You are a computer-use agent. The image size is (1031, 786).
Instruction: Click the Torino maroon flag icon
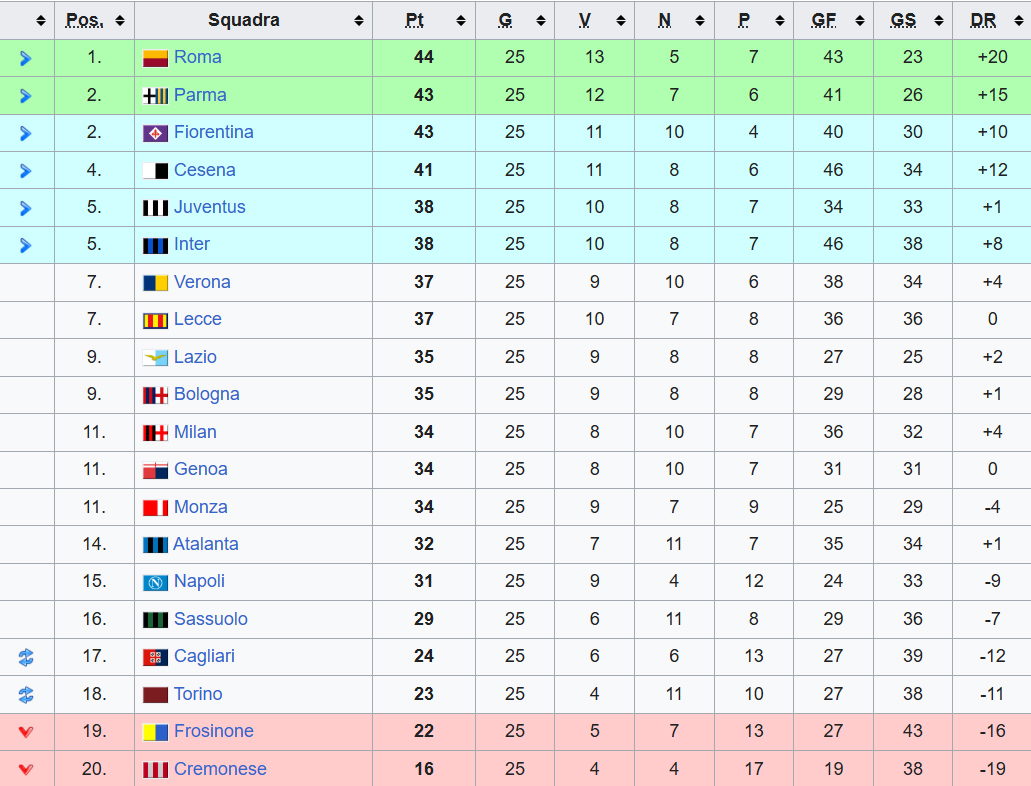155,695
